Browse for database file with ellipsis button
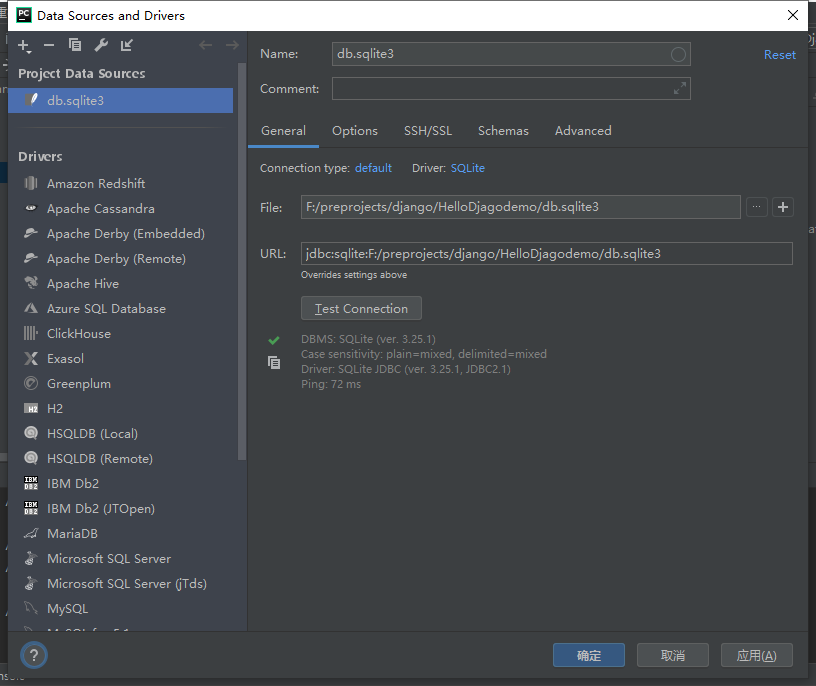 click(x=756, y=207)
